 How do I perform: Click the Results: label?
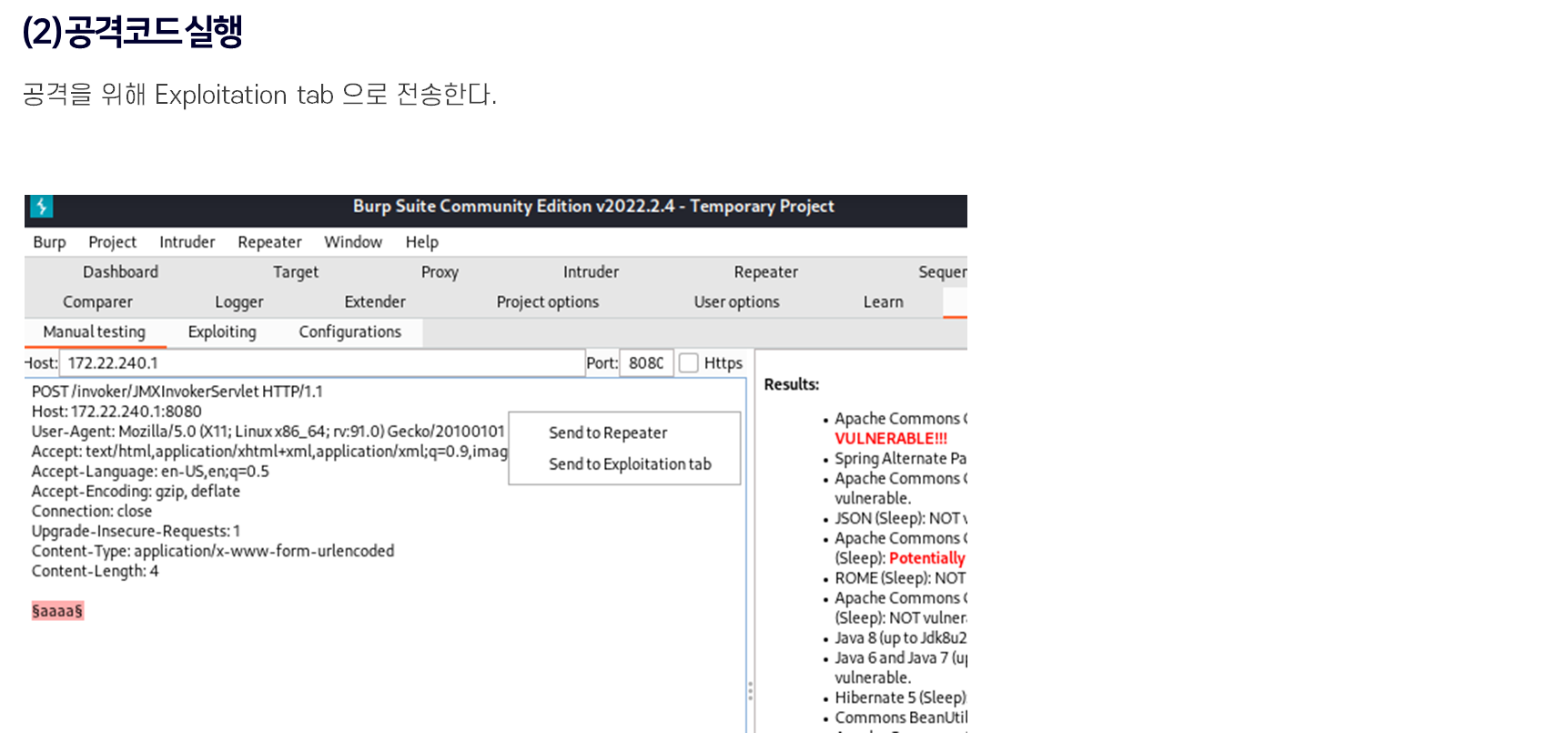coord(792,385)
